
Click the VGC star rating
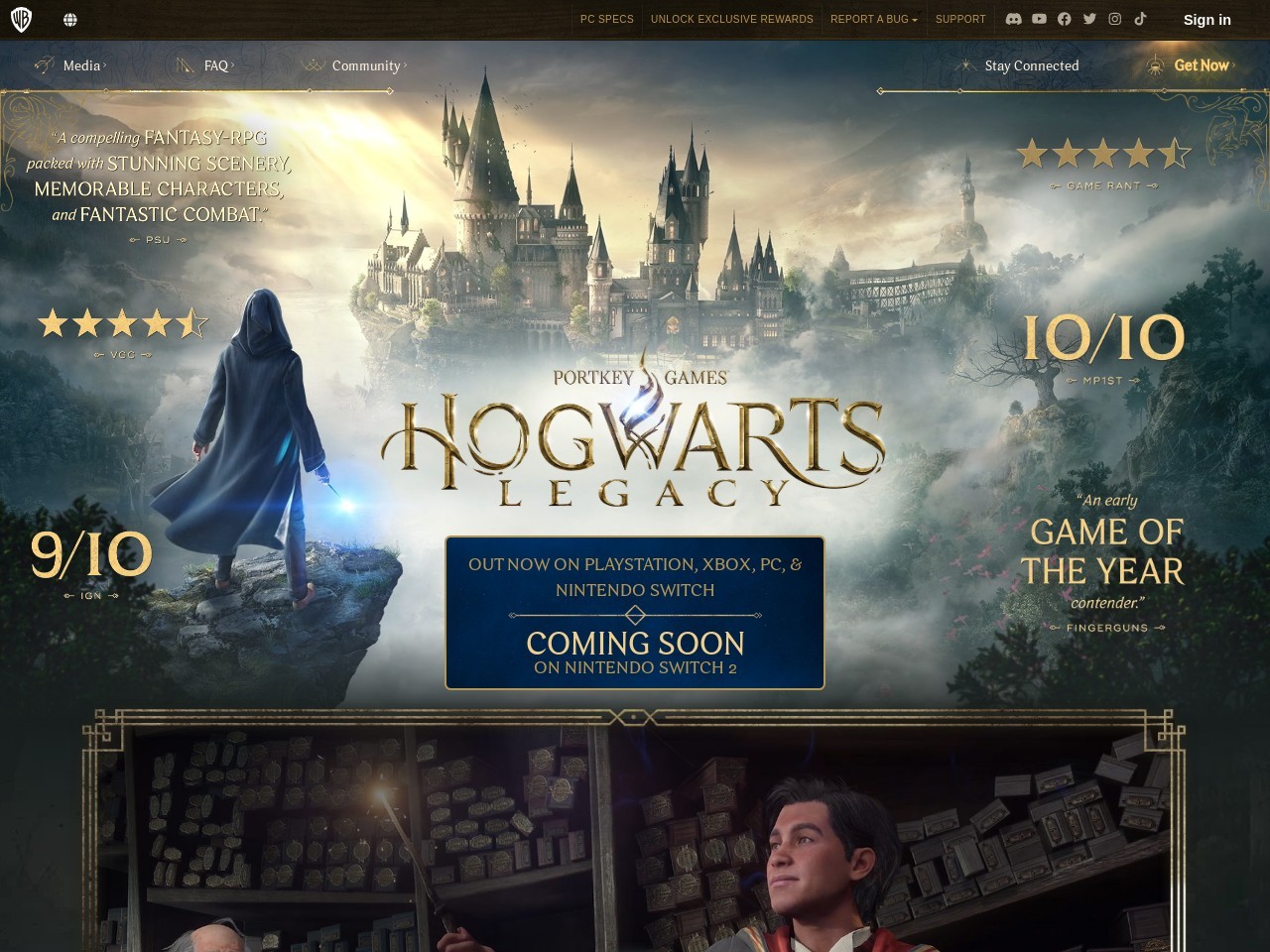click(123, 323)
